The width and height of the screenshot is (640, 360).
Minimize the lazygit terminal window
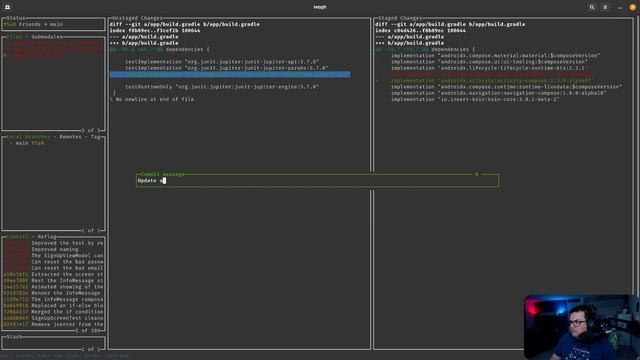point(620,7)
